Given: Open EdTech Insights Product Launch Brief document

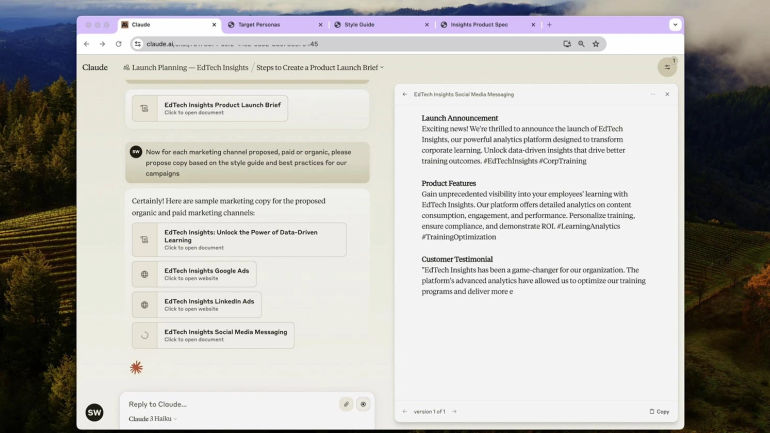Looking at the screenshot, I should tap(210, 108).
